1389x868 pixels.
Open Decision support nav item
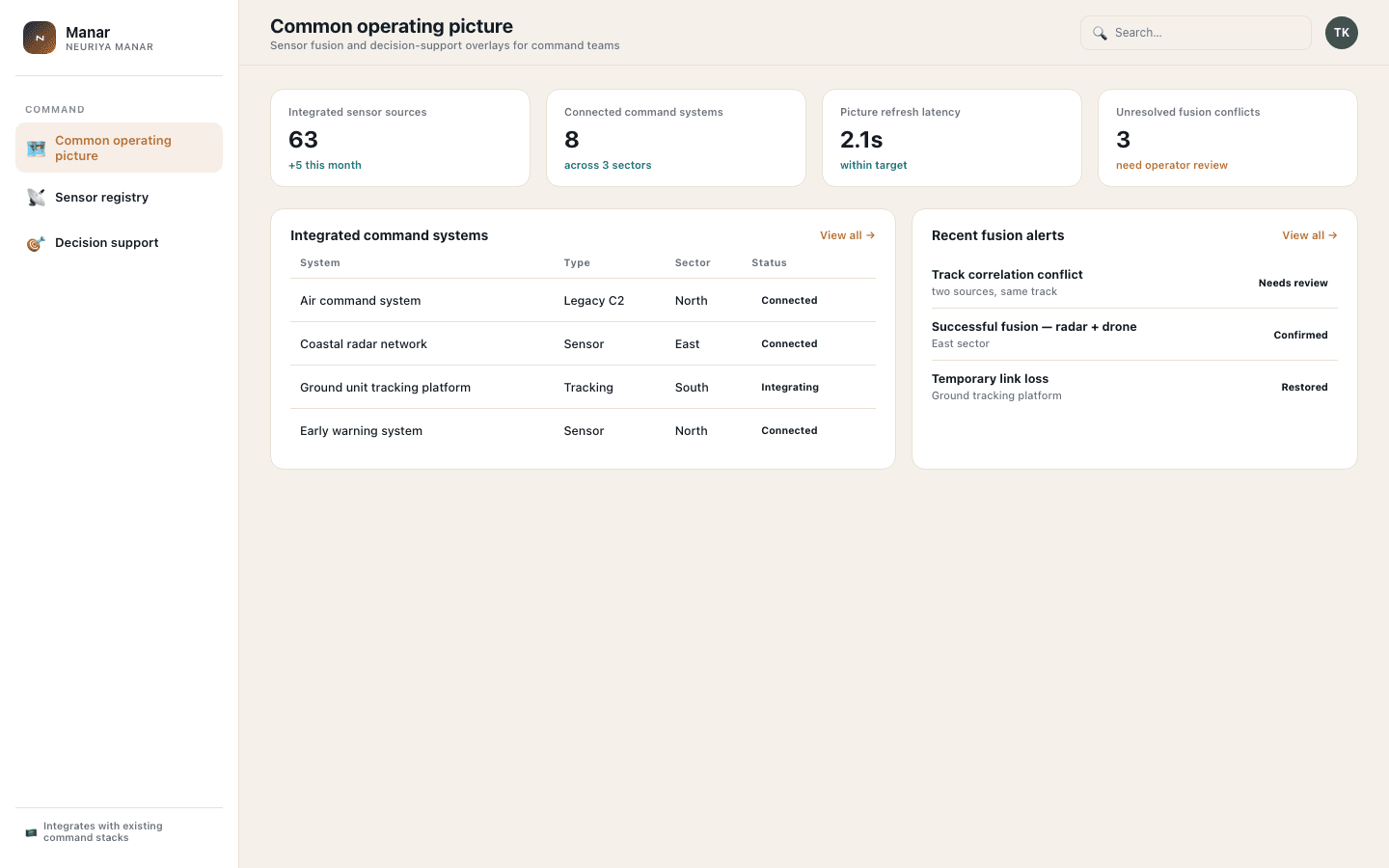[x=120, y=243]
